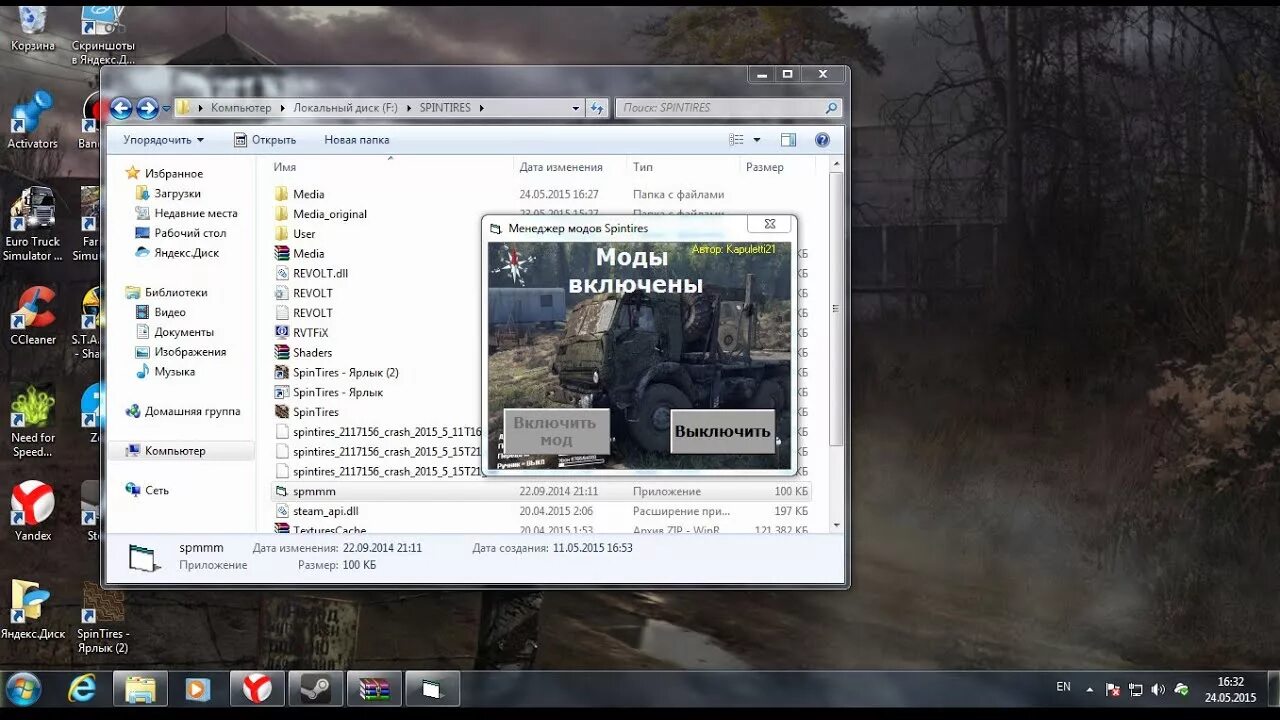The image size is (1280, 720).
Task: Click Локальный диск (F:) breadcrumb
Action: point(345,108)
